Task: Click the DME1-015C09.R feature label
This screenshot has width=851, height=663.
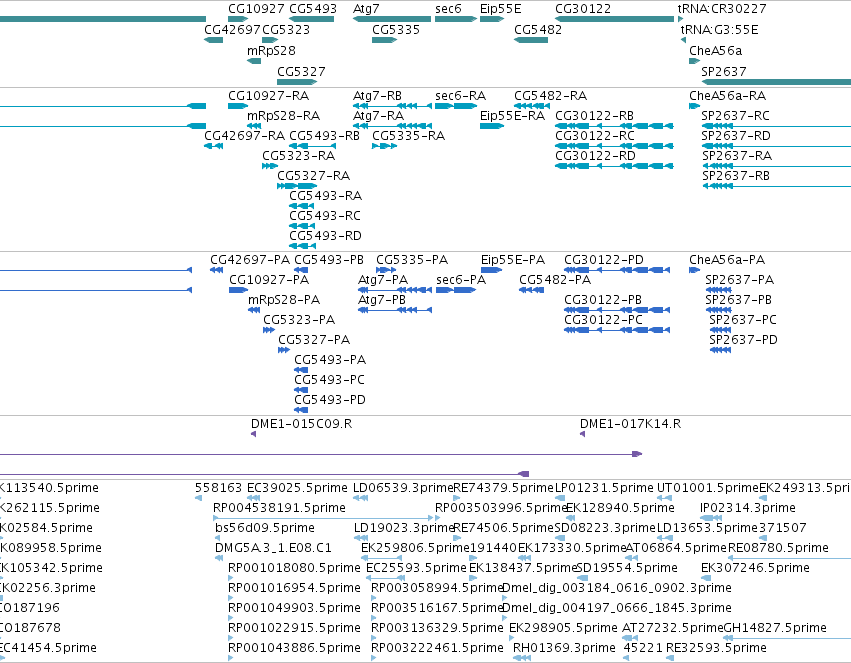Action: [x=301, y=424]
